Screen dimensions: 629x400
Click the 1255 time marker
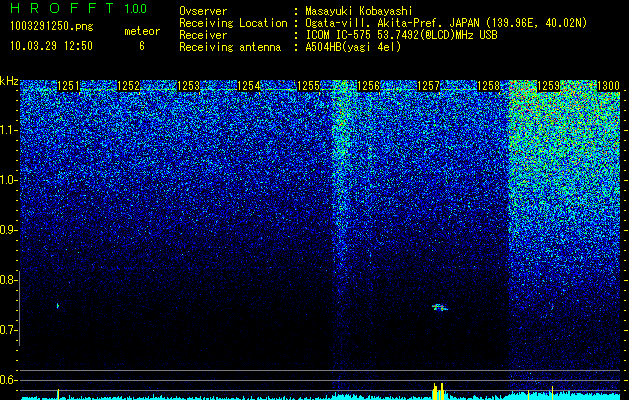click(308, 86)
